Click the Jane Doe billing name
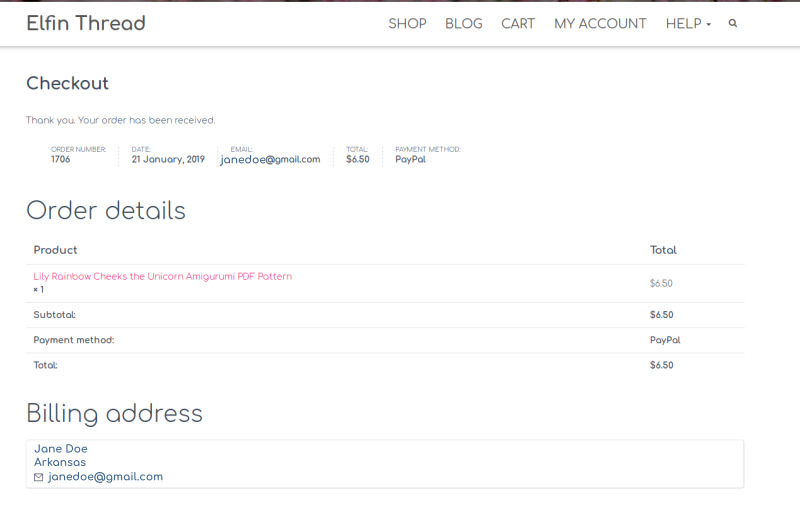This screenshot has width=800, height=507. click(x=61, y=449)
